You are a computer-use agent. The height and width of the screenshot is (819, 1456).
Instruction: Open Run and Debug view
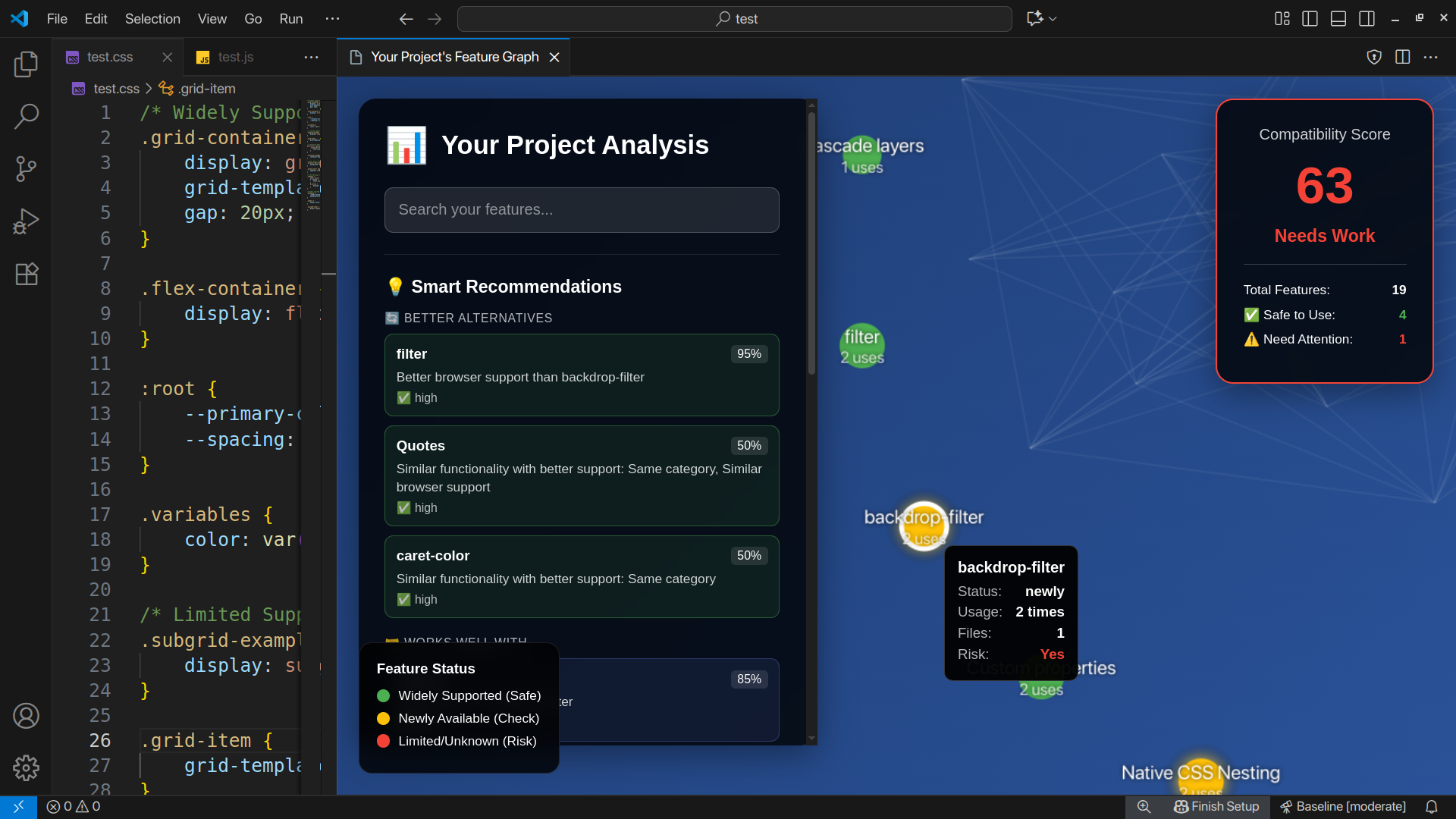pos(26,221)
